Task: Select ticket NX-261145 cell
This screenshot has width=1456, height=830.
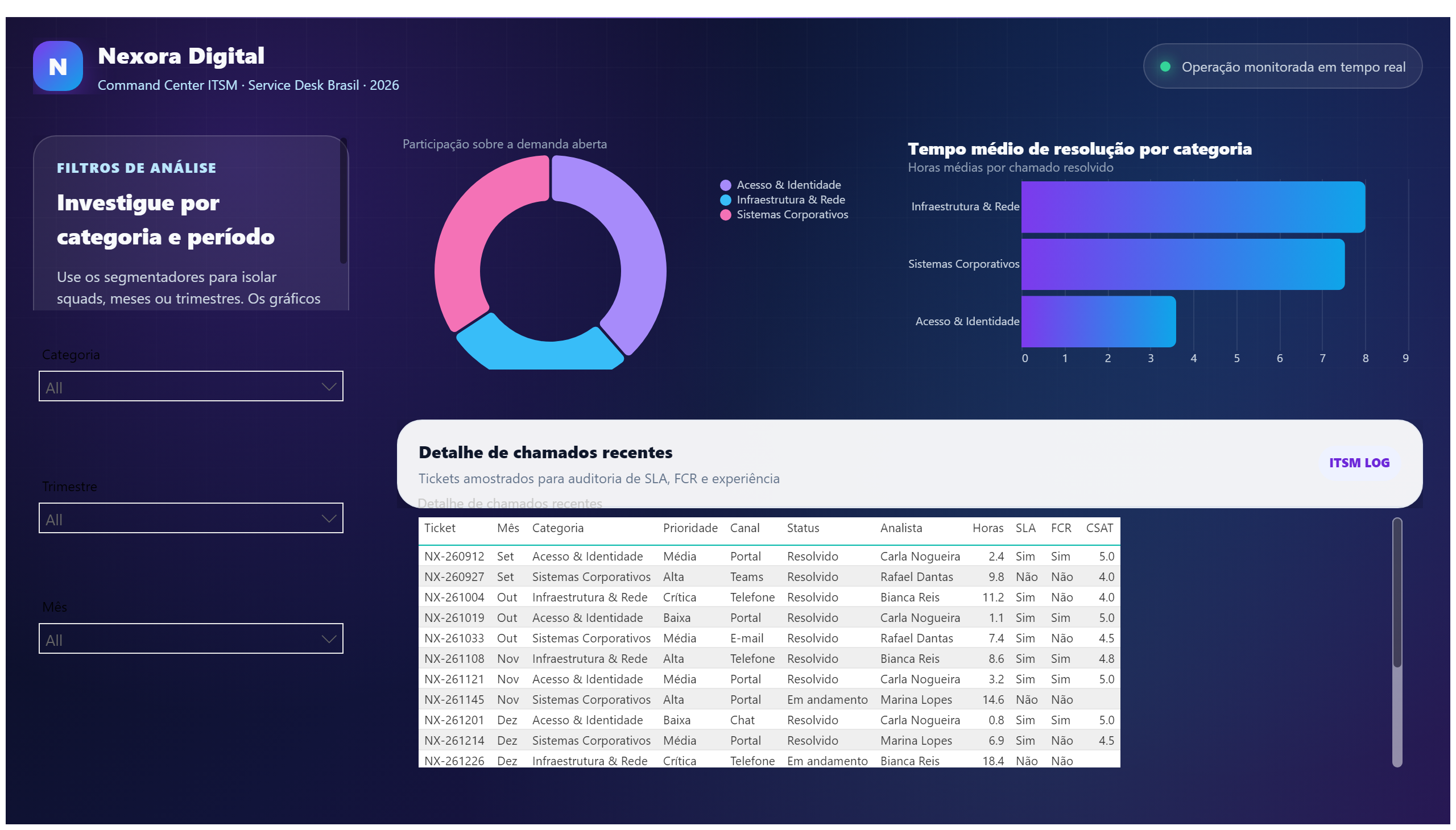Action: (x=454, y=700)
